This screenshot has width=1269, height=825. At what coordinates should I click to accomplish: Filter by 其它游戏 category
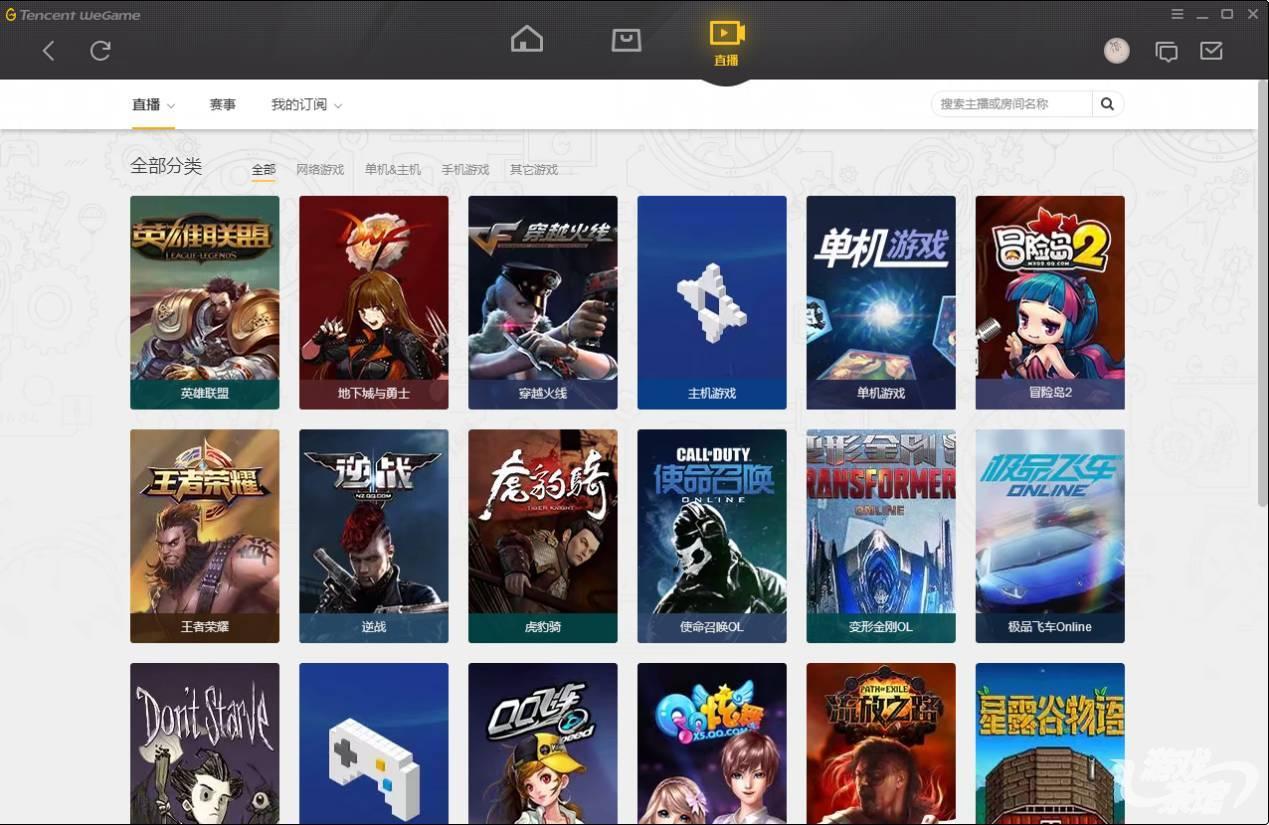tap(534, 170)
